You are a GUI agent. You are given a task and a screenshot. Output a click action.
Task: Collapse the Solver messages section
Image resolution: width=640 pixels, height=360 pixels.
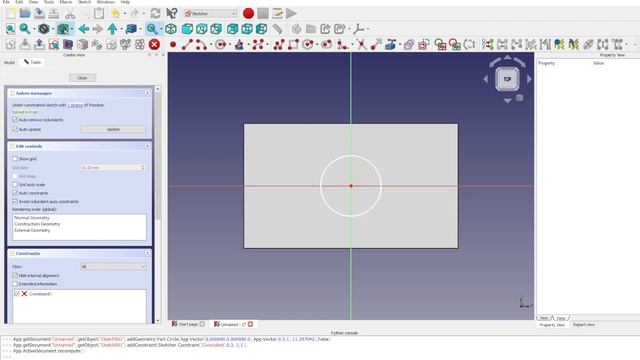click(x=147, y=93)
